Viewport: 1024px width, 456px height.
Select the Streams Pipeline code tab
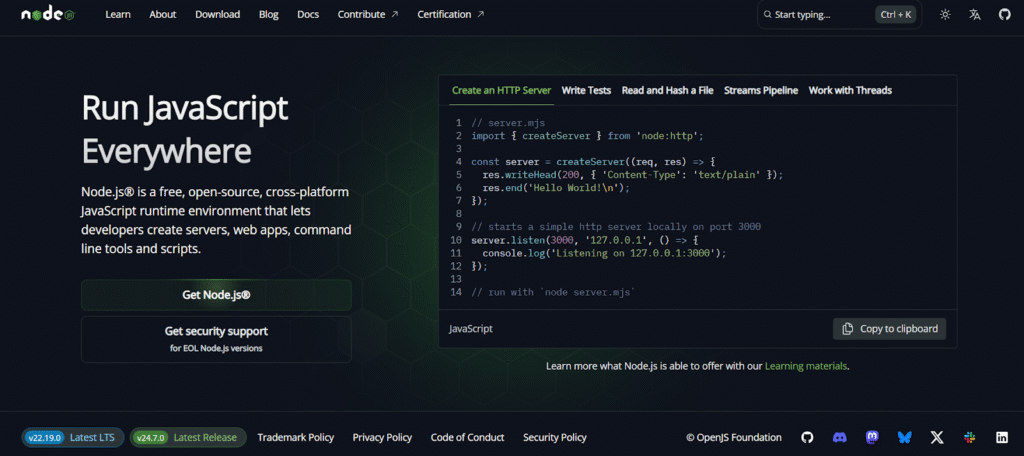(761, 90)
